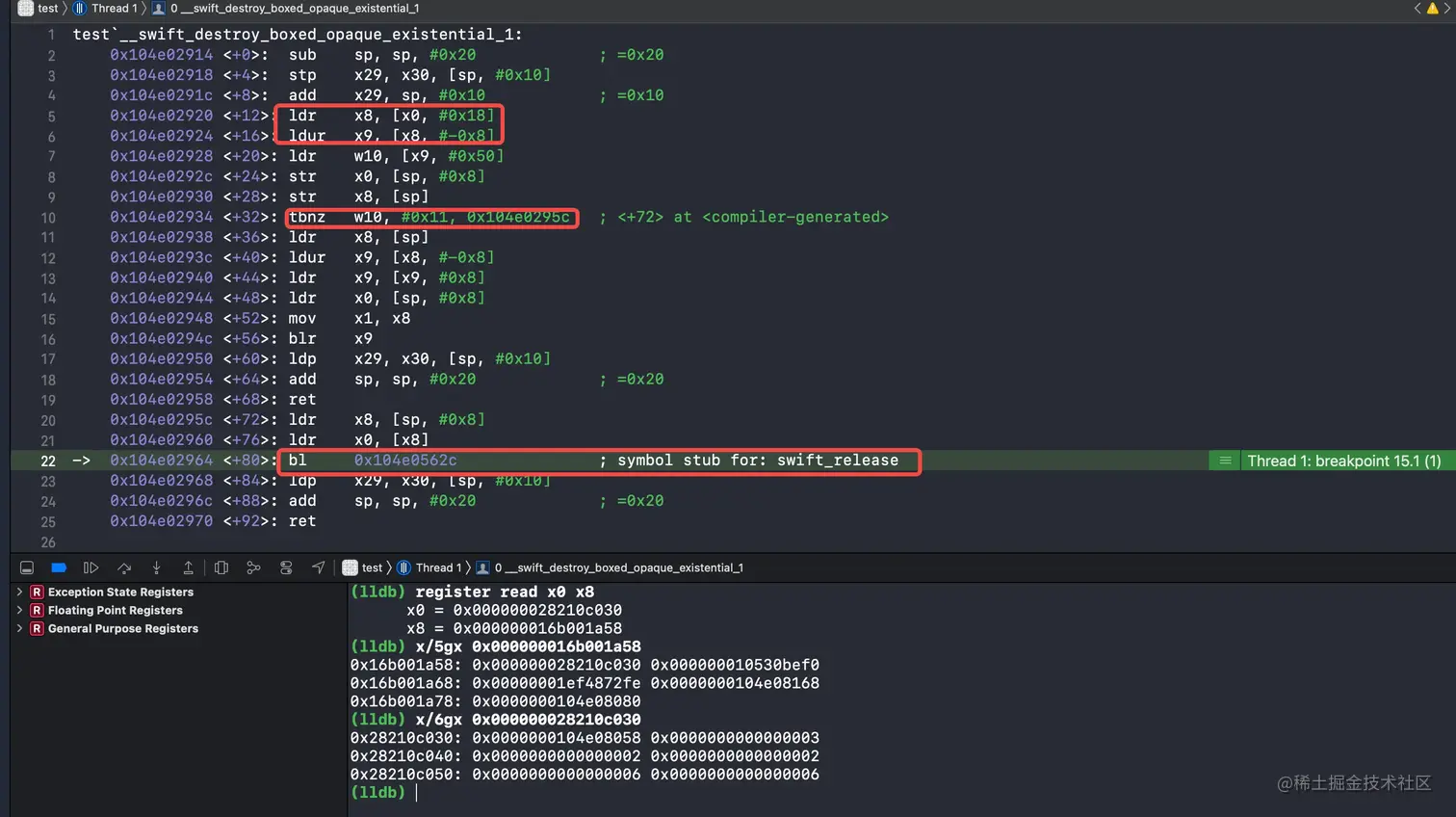Image resolution: width=1456 pixels, height=817 pixels.
Task: Click the yellow warning issue icon
Action: [x=1432, y=9]
